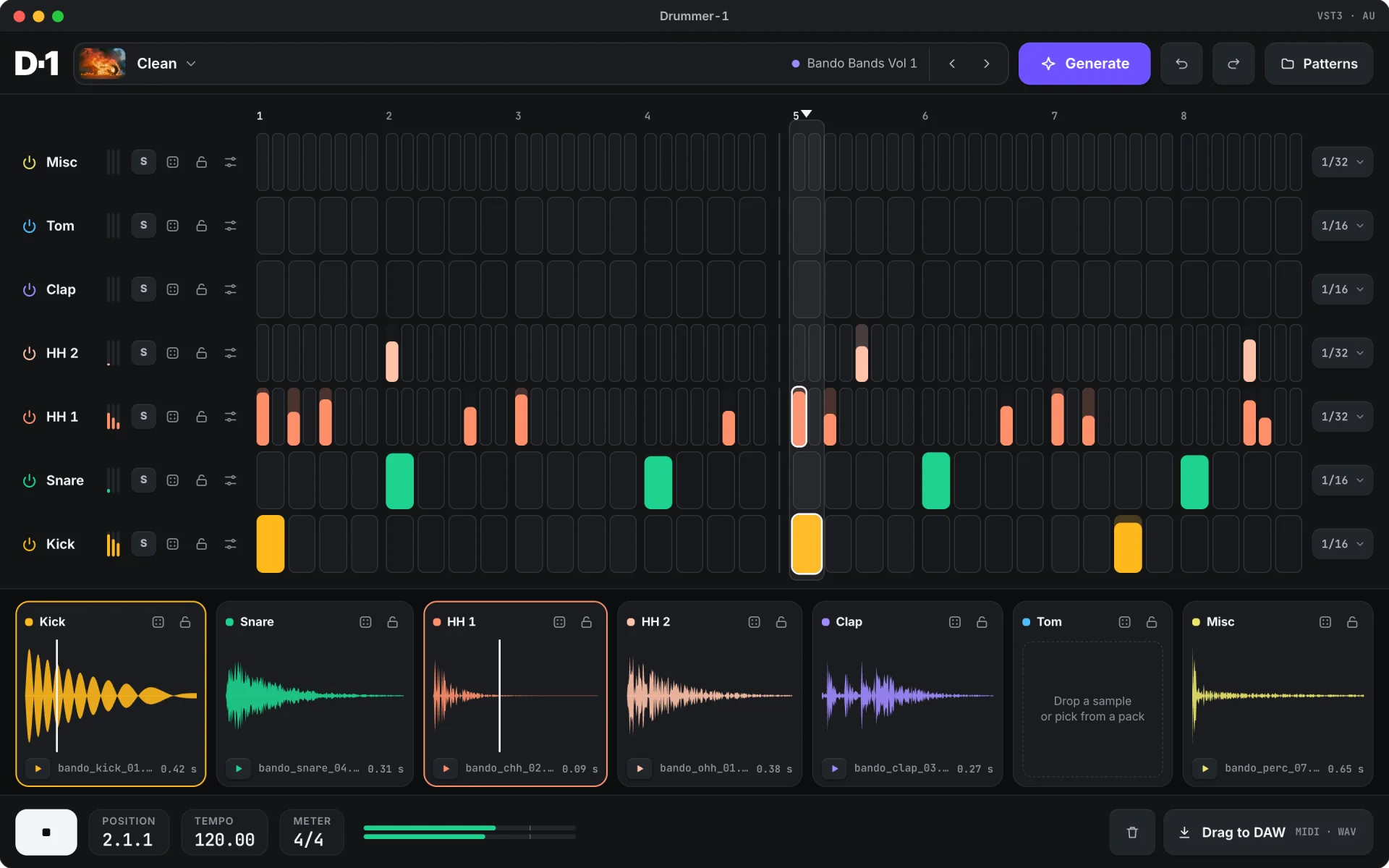The image size is (1389, 868).
Task: Click the green level meter bar
Action: 470,832
